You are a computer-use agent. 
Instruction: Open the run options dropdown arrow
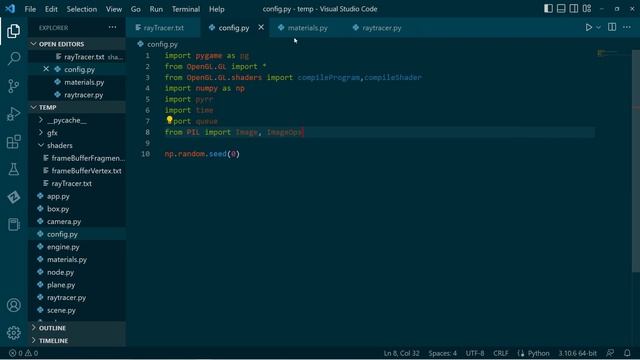click(x=598, y=27)
